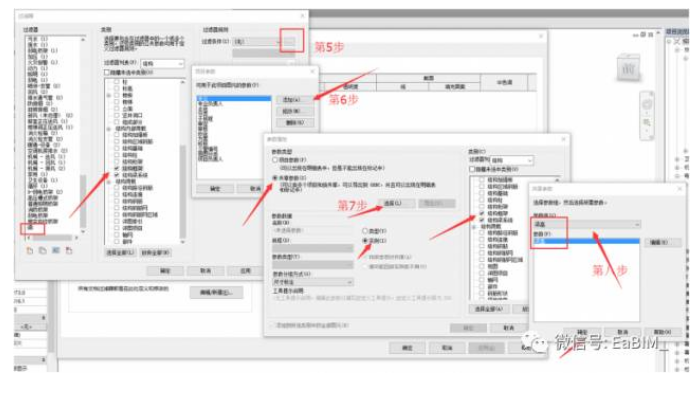
Task: Click the Edit/New button in the background dialog
Action: (216, 292)
